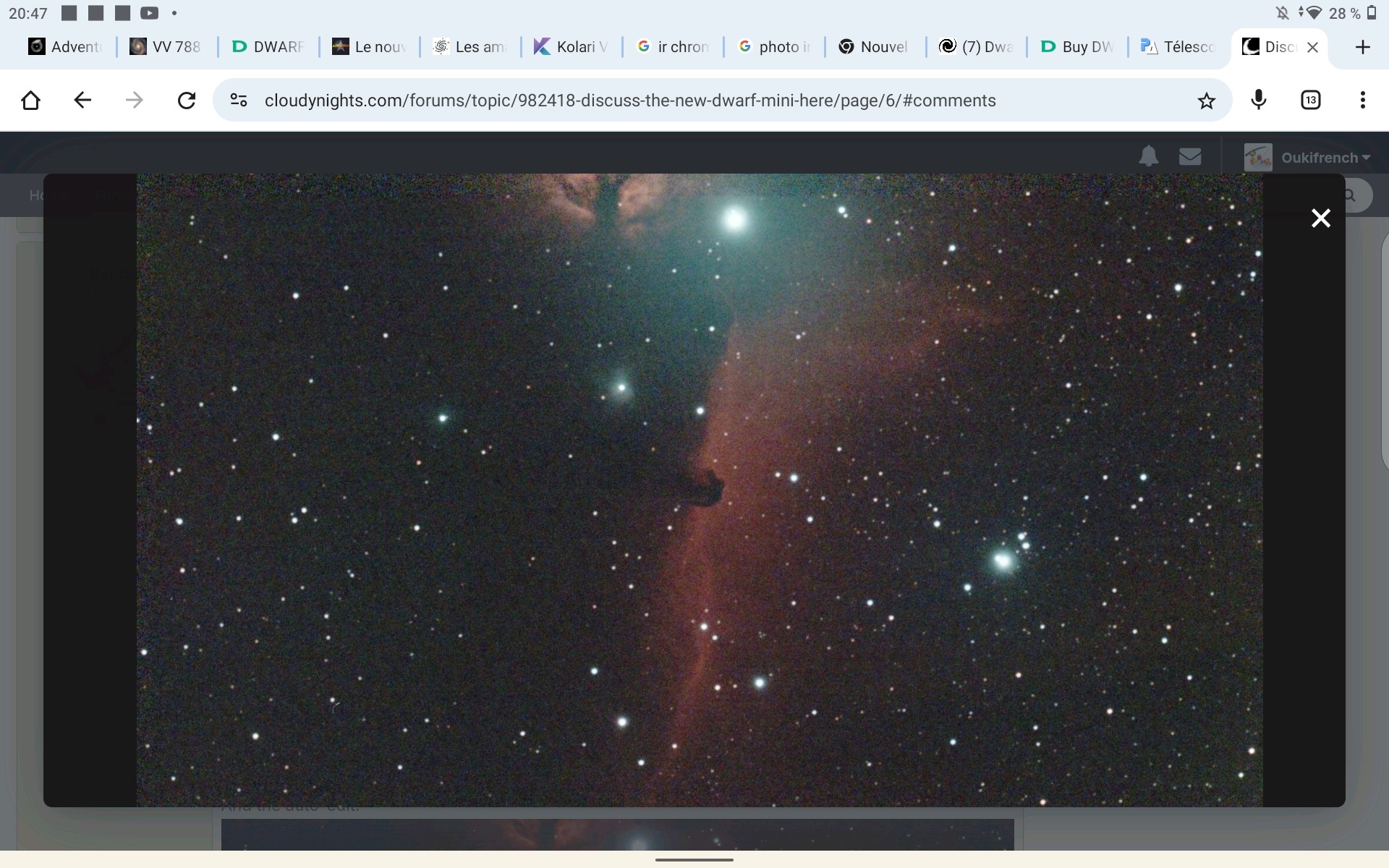Switch to the Advent tab
Screen dimensions: 1389x868
65,47
